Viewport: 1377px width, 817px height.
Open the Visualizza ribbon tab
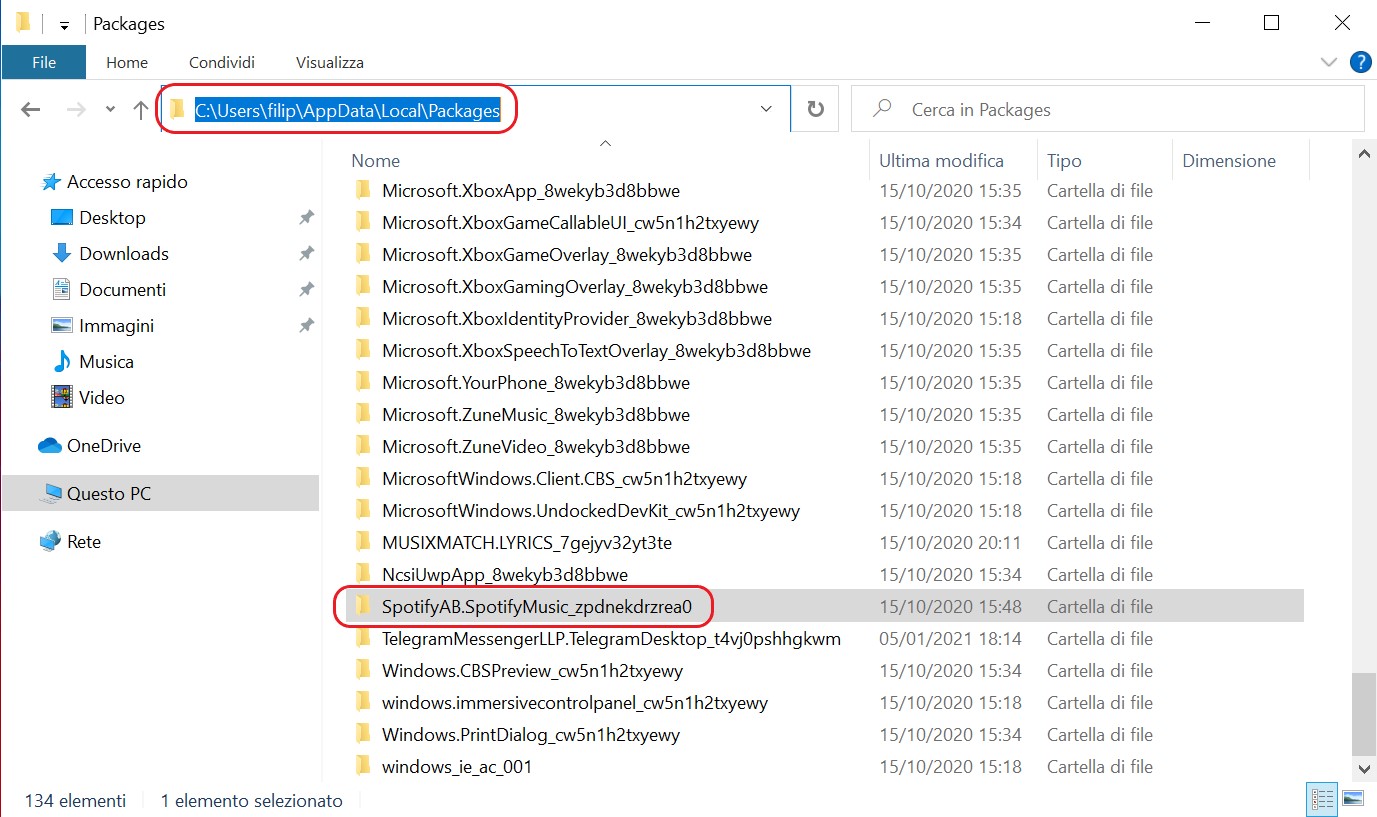click(330, 62)
